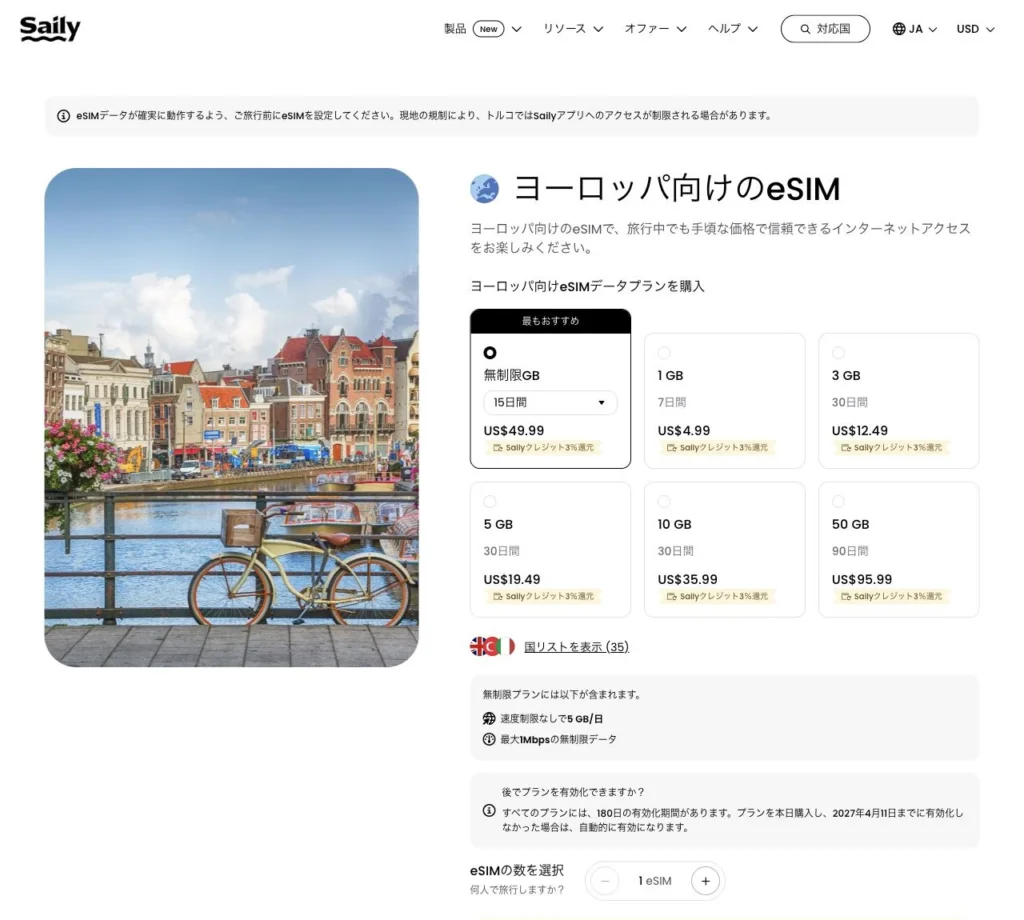
Task: Open 国リストを表示 (35) link
Action: [576, 647]
